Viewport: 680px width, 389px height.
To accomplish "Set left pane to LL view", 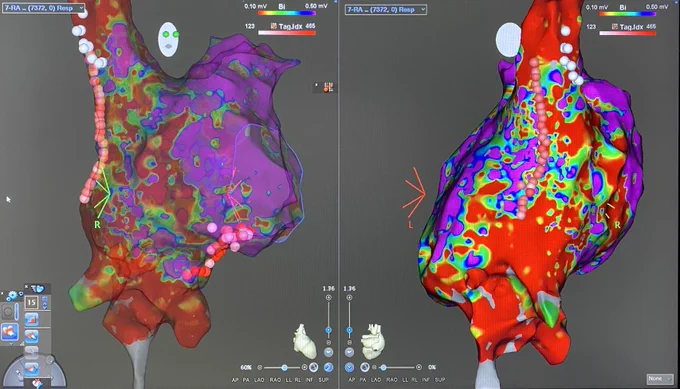I will click(288, 380).
